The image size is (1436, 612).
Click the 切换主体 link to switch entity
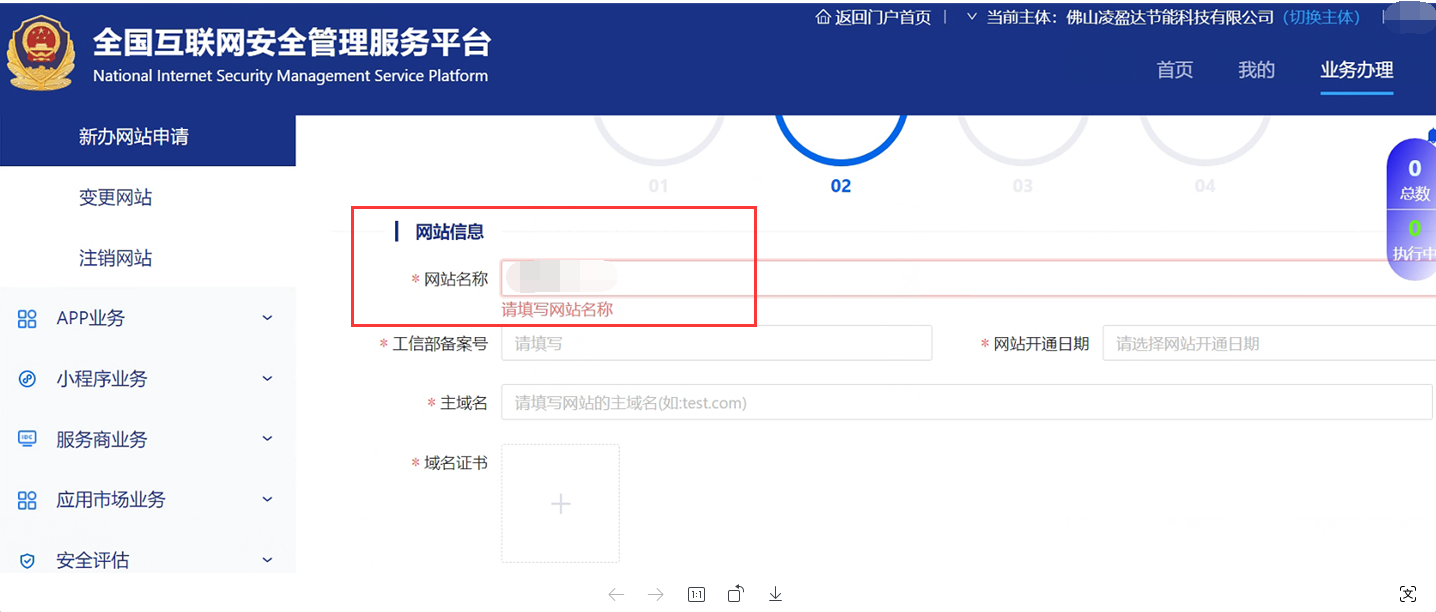tap(1321, 17)
